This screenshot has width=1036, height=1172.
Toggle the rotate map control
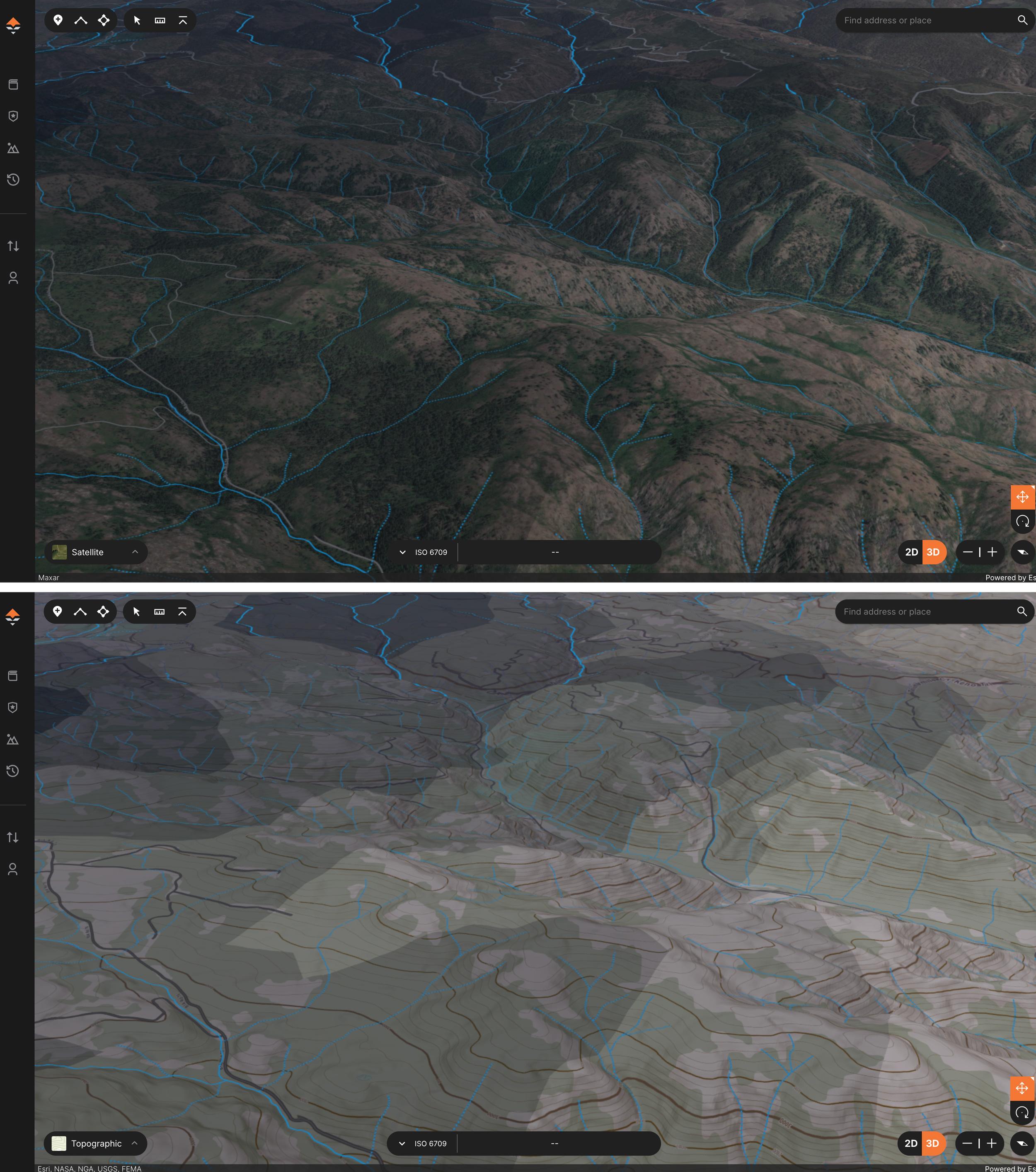pos(1023,522)
